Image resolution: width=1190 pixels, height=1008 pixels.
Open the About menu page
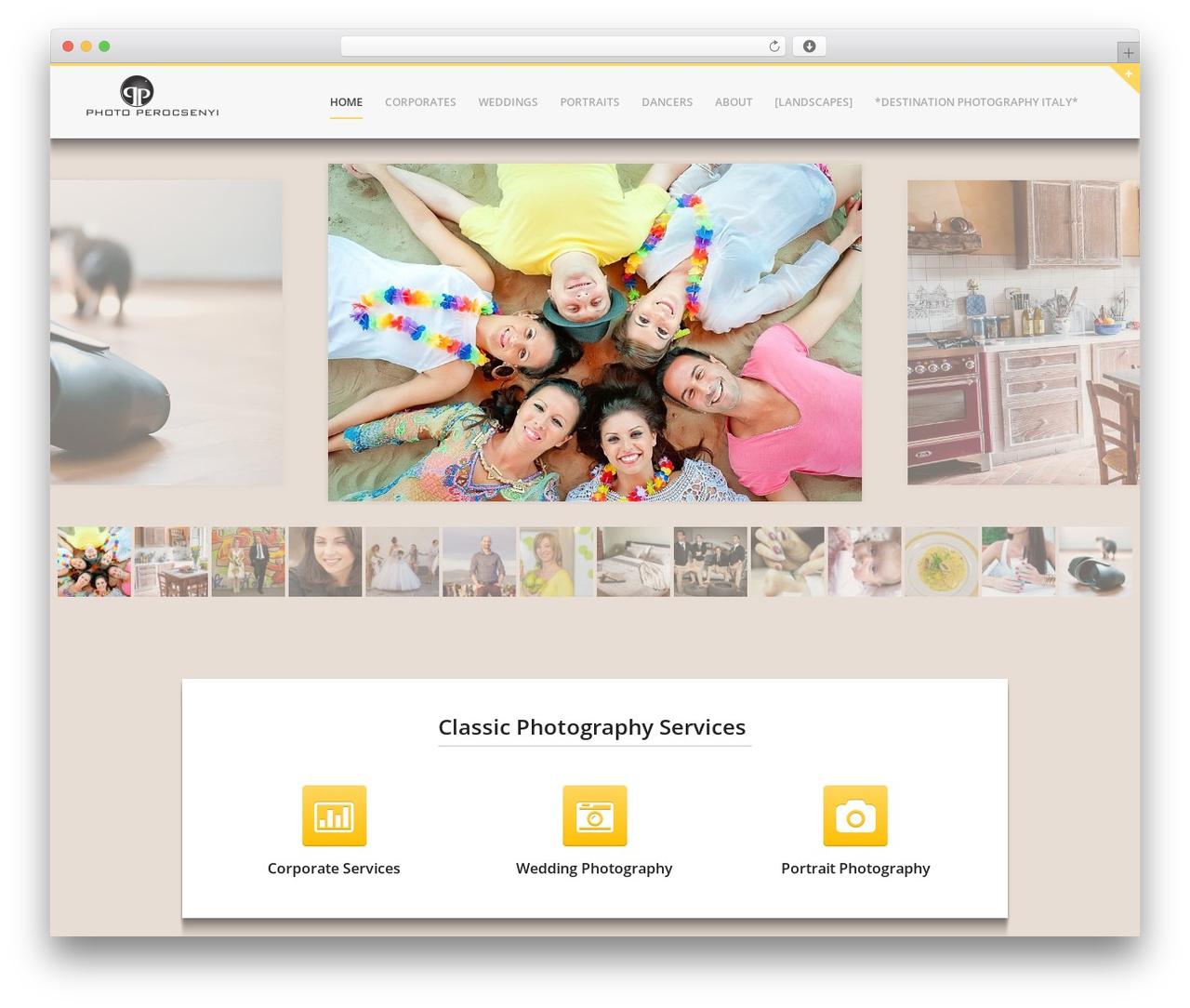tap(734, 102)
